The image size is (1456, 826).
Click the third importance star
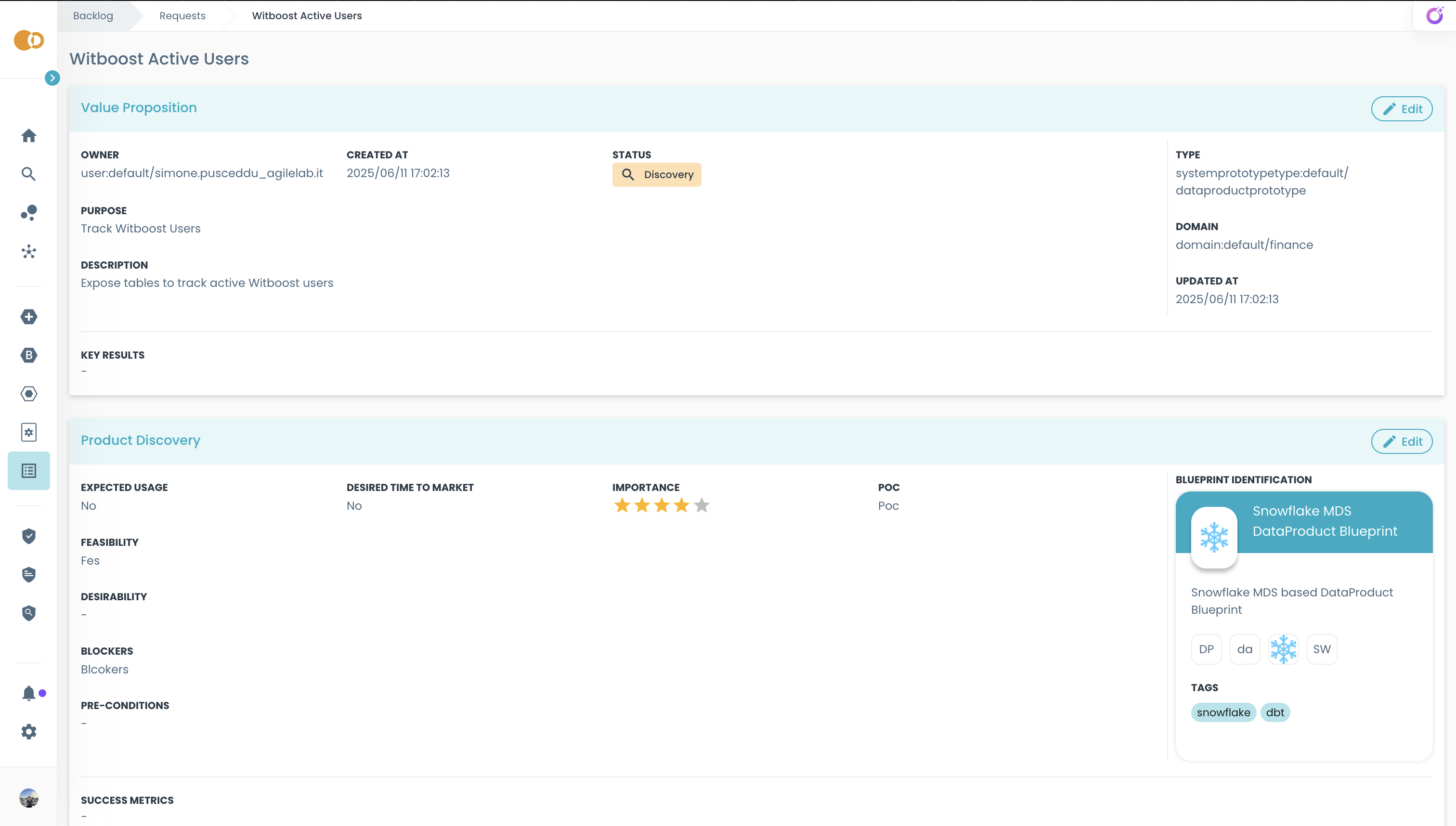point(662,505)
